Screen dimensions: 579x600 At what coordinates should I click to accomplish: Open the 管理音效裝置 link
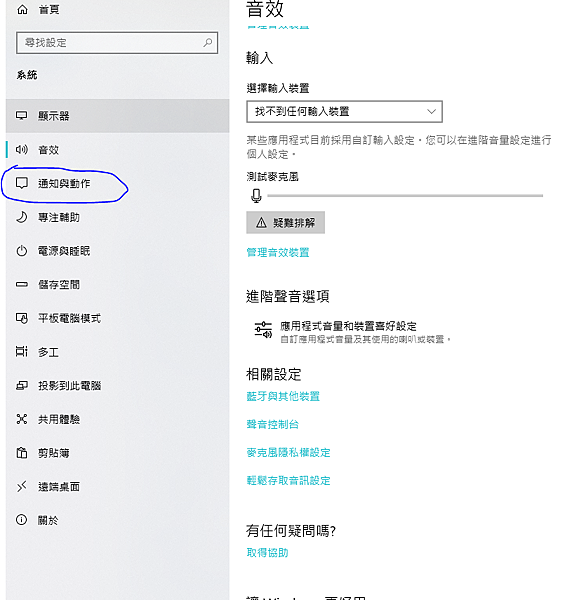[278, 253]
